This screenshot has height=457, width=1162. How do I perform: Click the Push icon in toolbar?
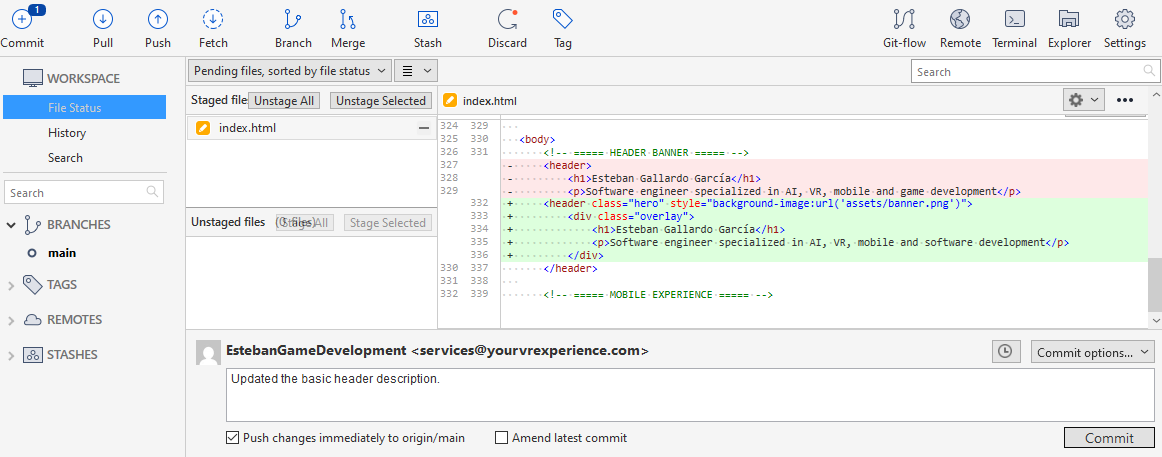pos(158,20)
